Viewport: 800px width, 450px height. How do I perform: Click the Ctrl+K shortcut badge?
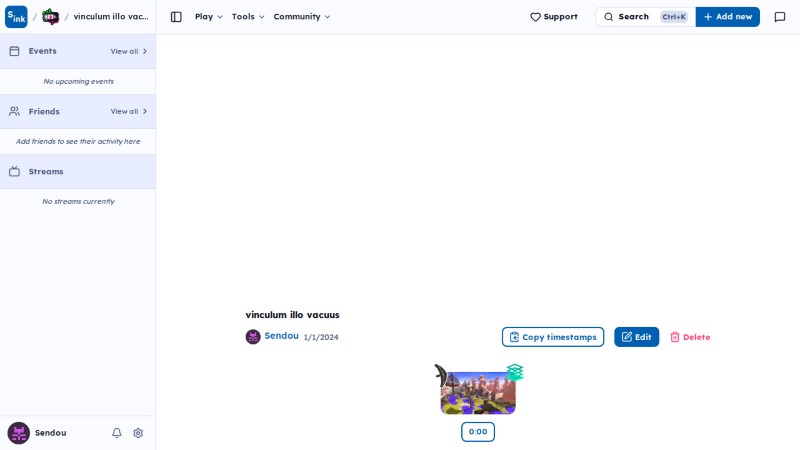tap(674, 17)
